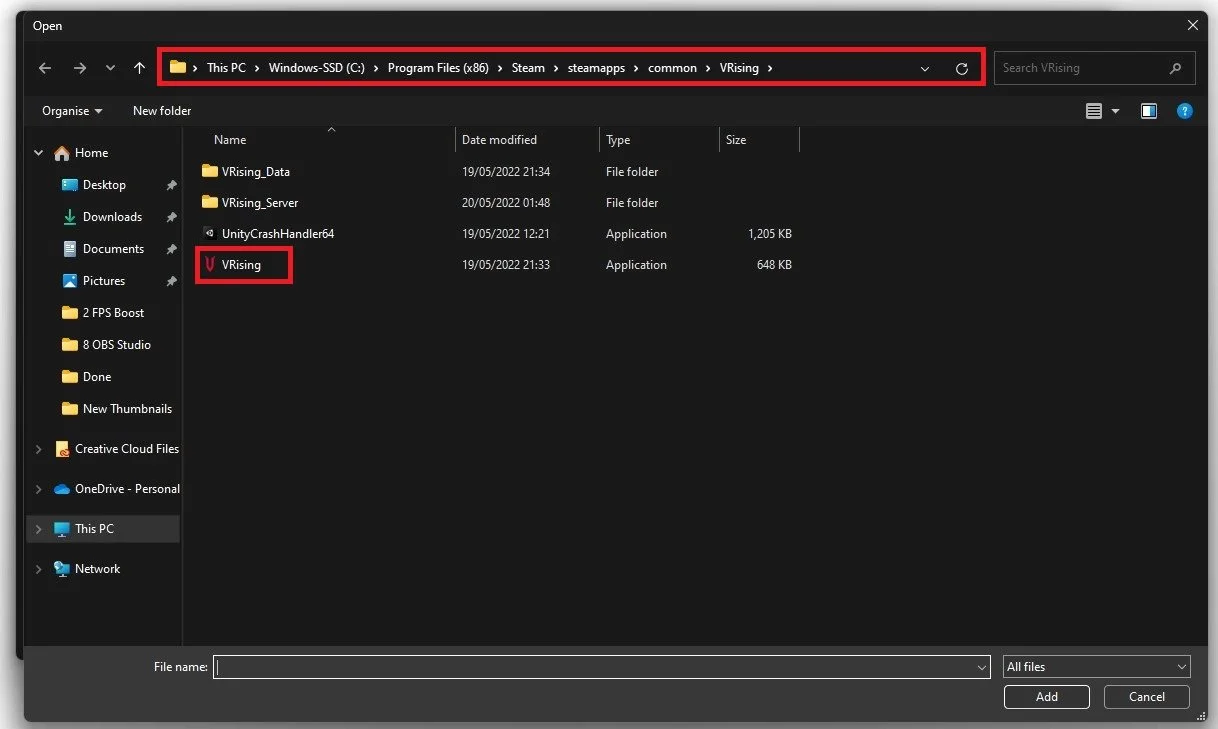Expand the Network node
Screen dimensions: 1218x729
point(39,569)
